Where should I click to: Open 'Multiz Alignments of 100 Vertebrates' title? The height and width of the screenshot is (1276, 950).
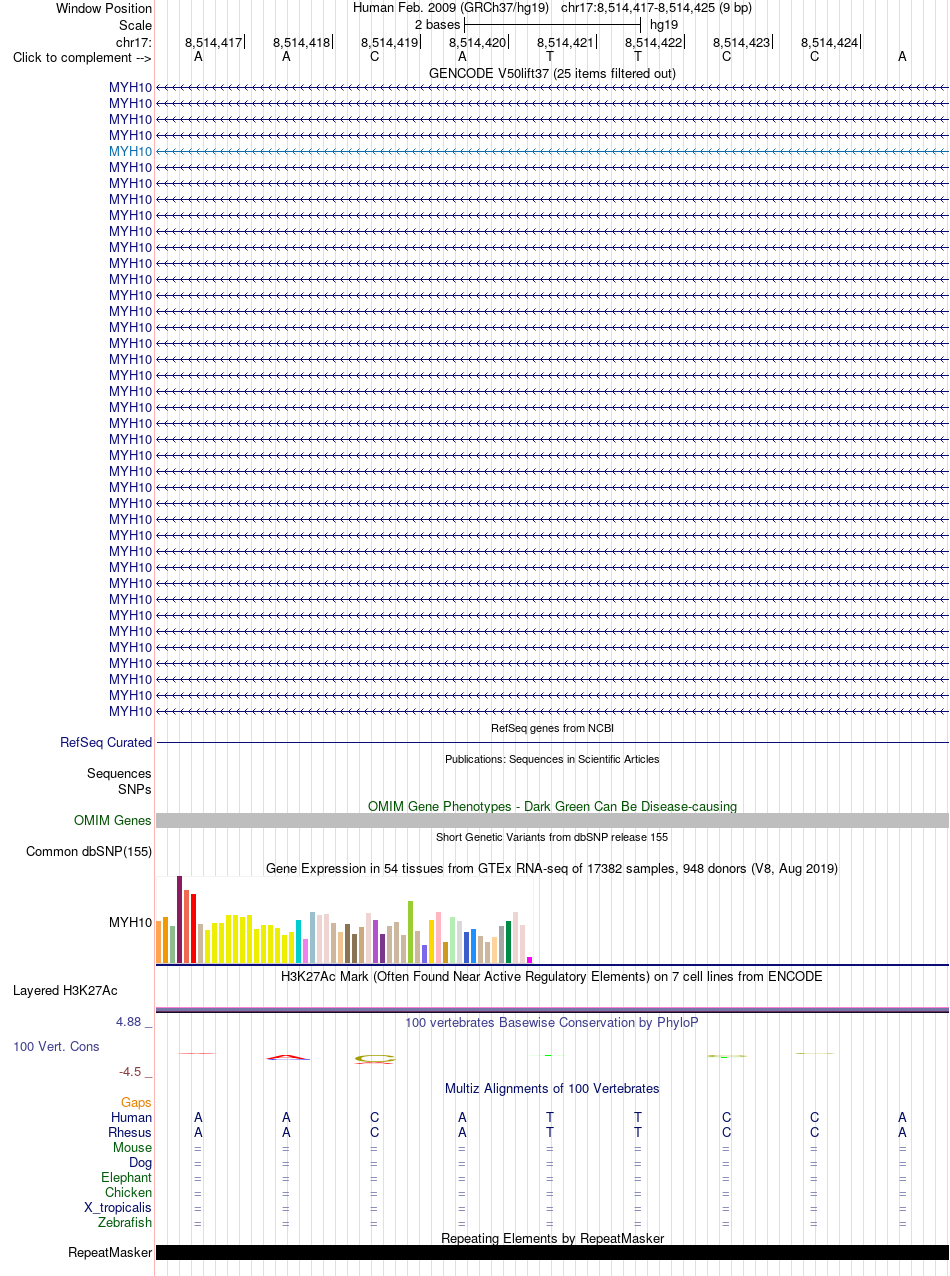coord(552,1089)
